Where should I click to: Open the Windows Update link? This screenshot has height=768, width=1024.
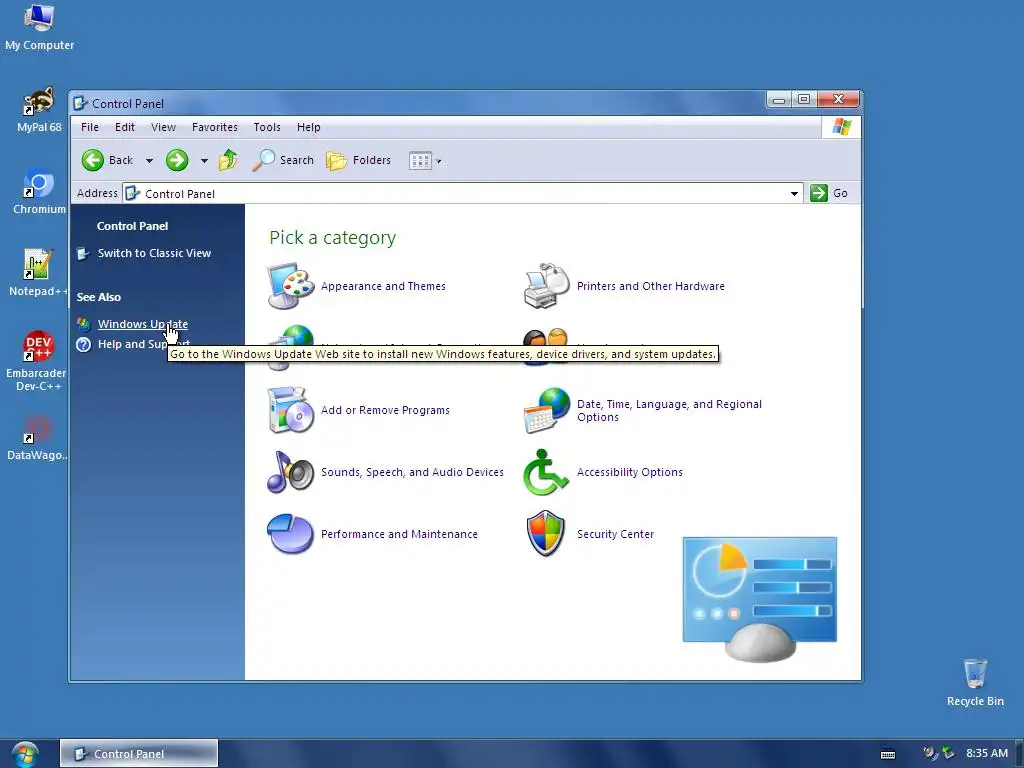point(142,324)
